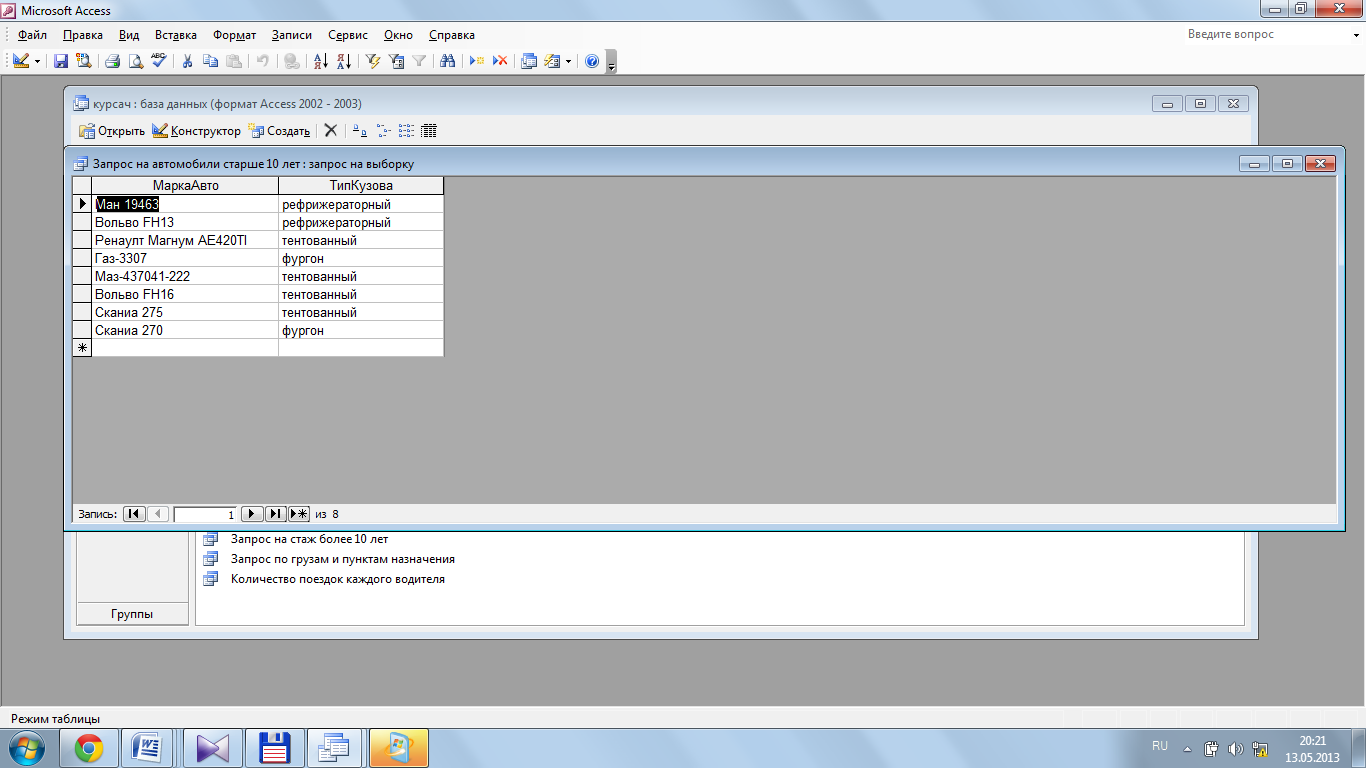Open the Формат menu
The image size is (1366, 768).
[x=234, y=35]
